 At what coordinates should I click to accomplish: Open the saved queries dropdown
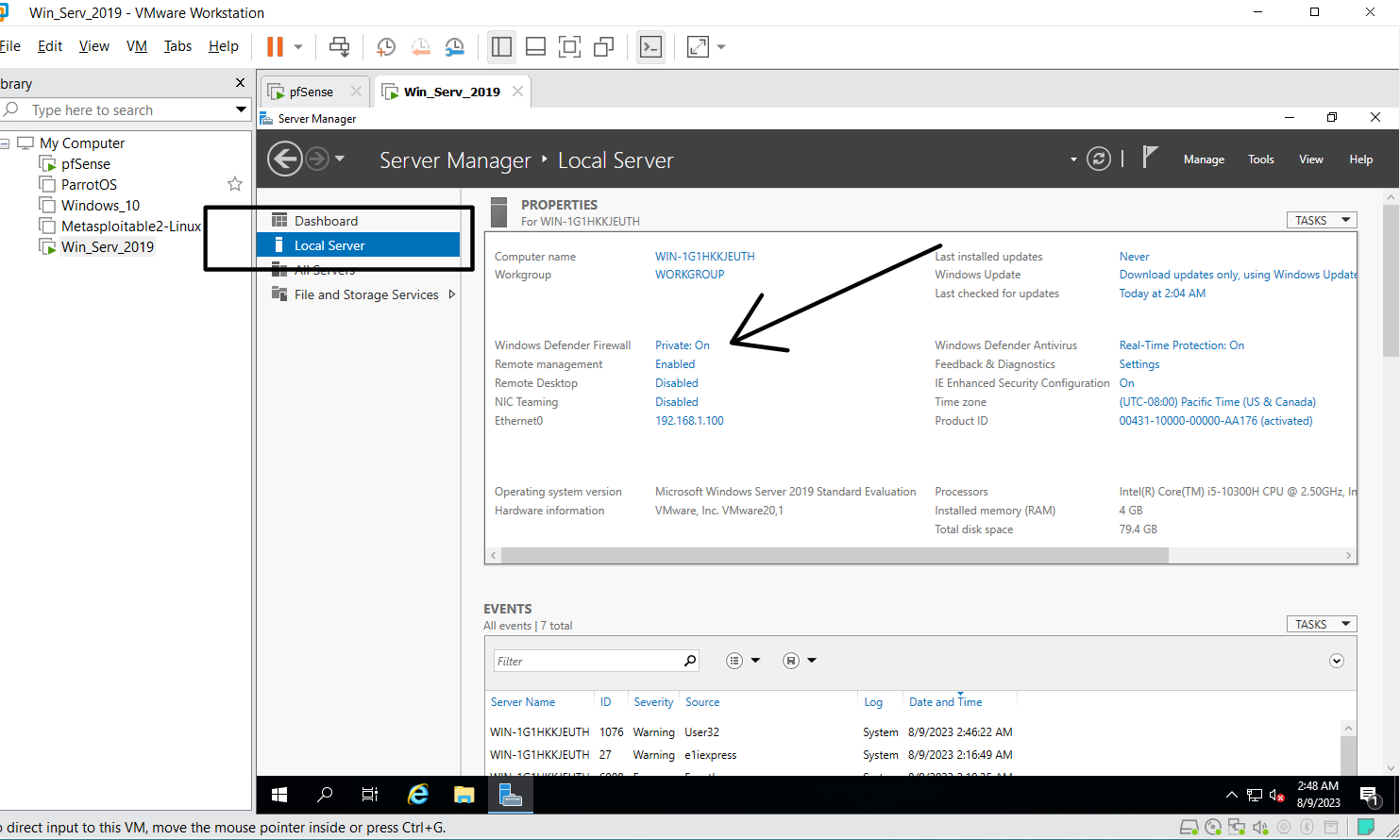pos(800,661)
